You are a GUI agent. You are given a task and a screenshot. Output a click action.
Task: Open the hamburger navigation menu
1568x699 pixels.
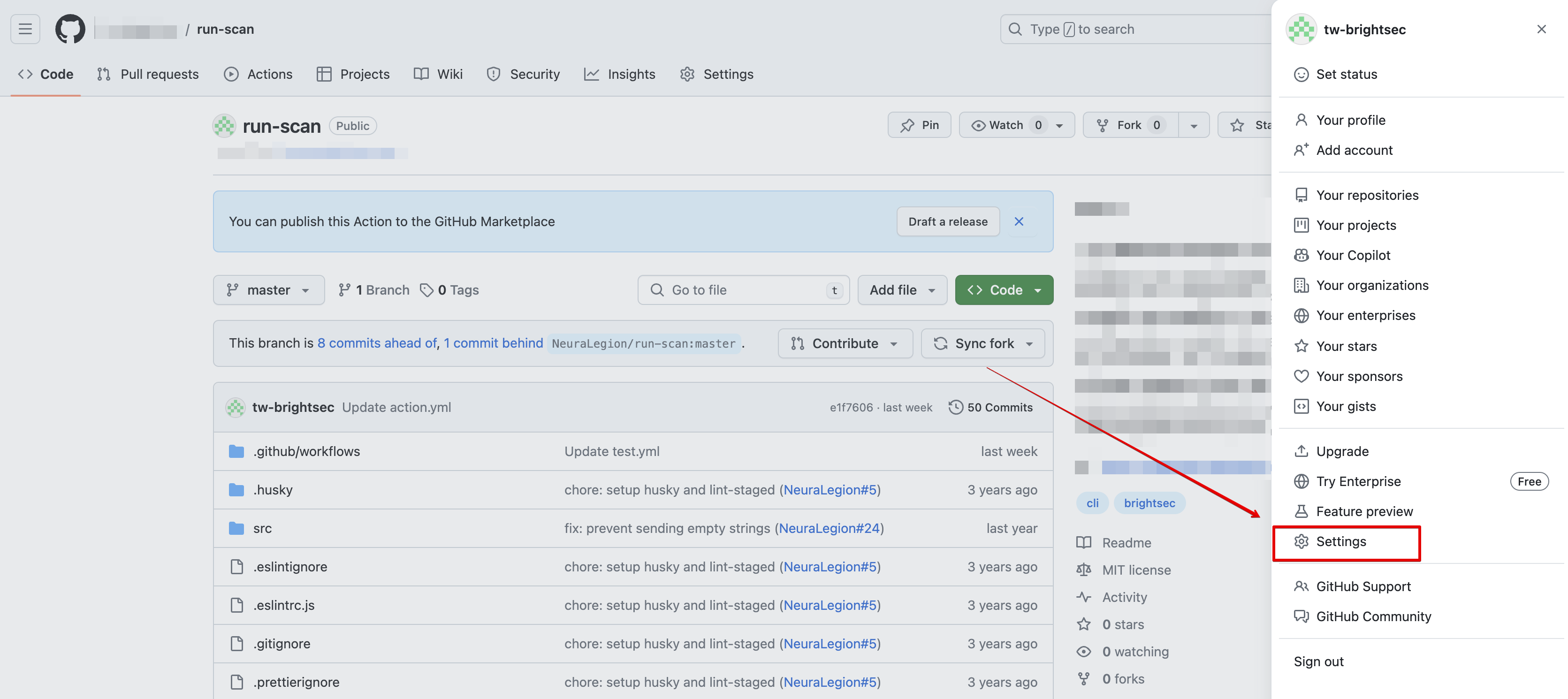(25, 29)
